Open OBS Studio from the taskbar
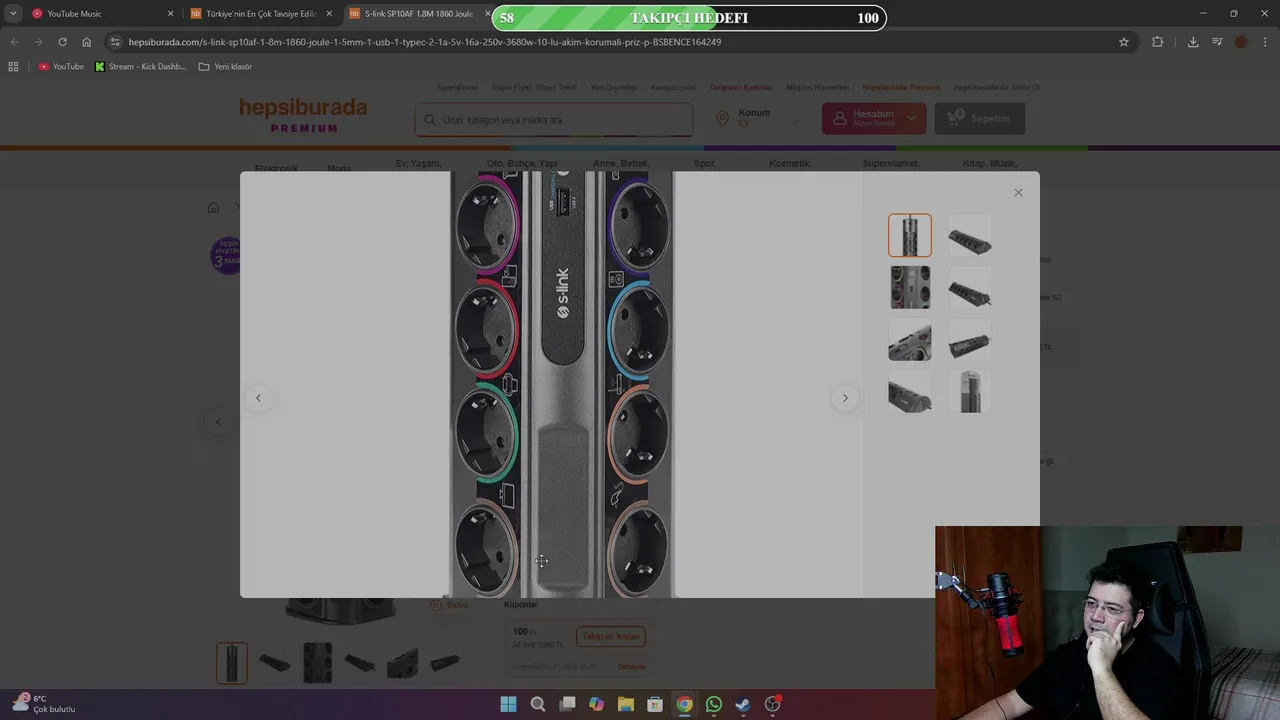 (772, 704)
